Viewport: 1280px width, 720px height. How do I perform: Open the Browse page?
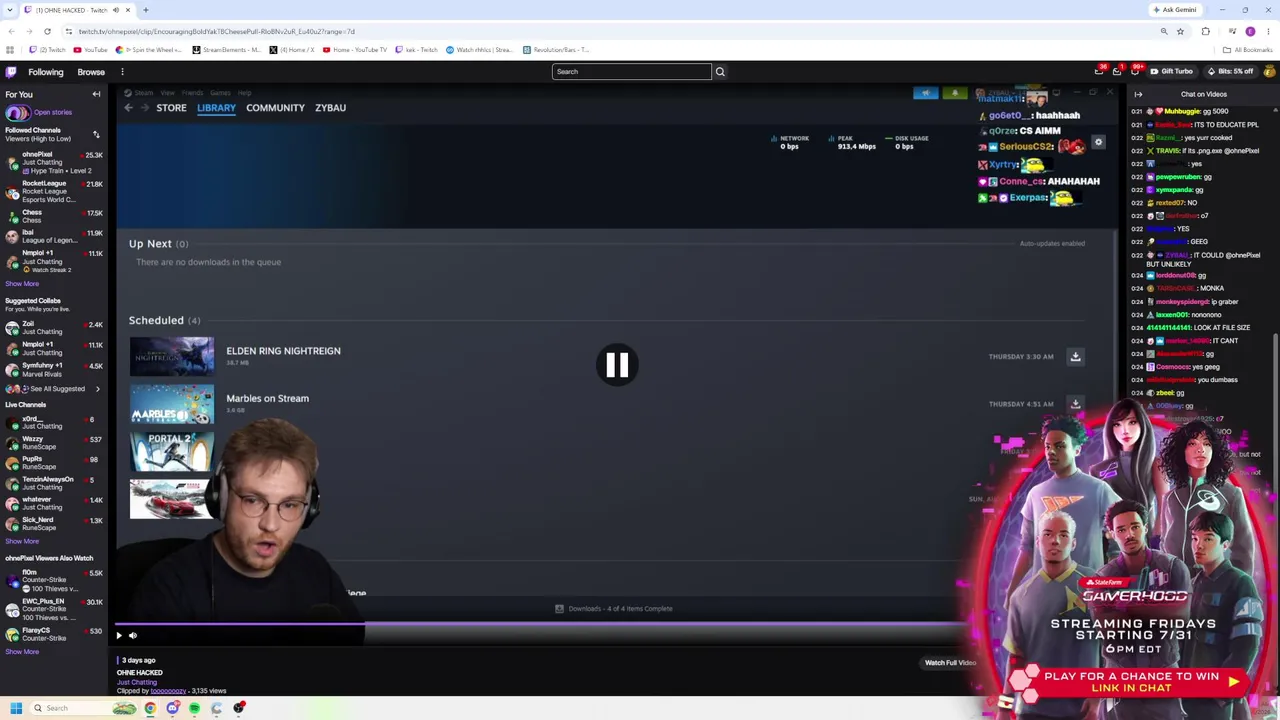(x=91, y=72)
